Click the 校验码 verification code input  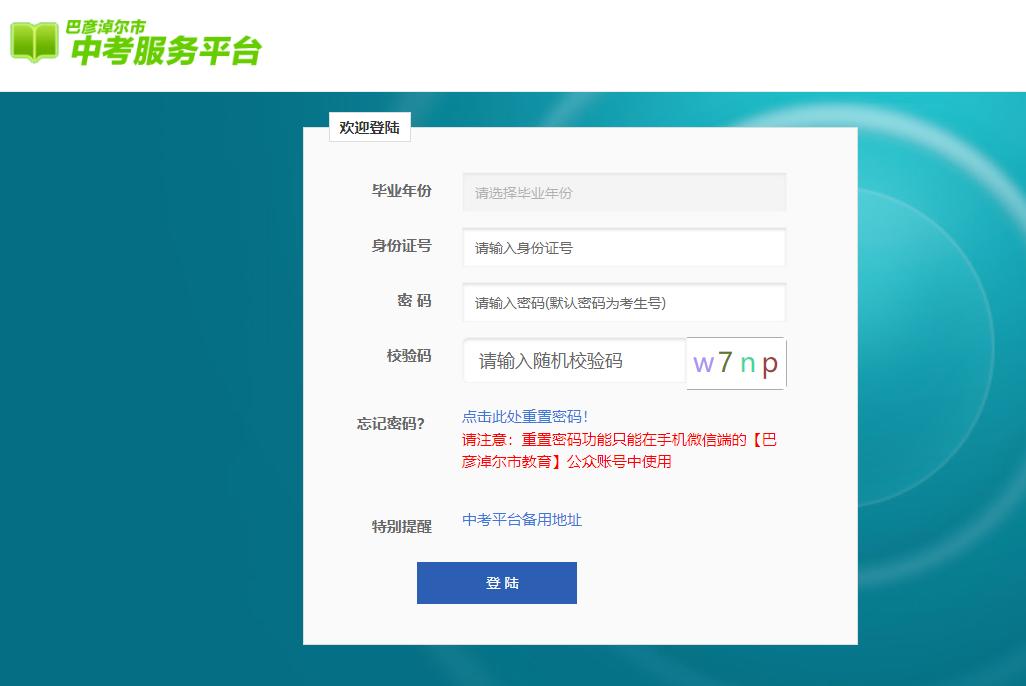pyautogui.click(x=571, y=363)
